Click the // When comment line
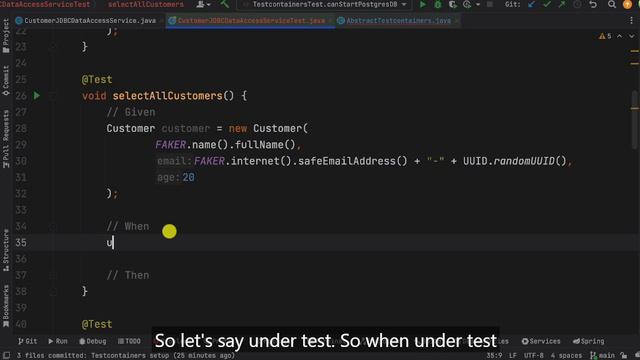 tap(128, 227)
